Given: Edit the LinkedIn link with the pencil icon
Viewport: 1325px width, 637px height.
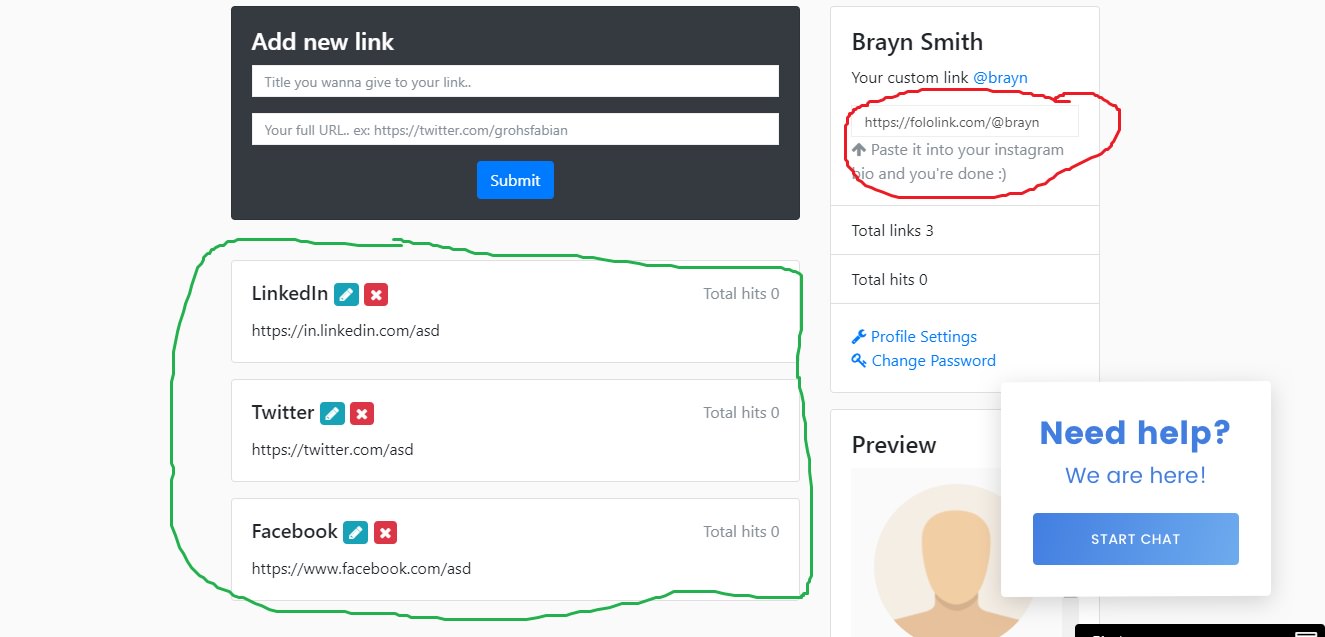Looking at the screenshot, I should (346, 294).
